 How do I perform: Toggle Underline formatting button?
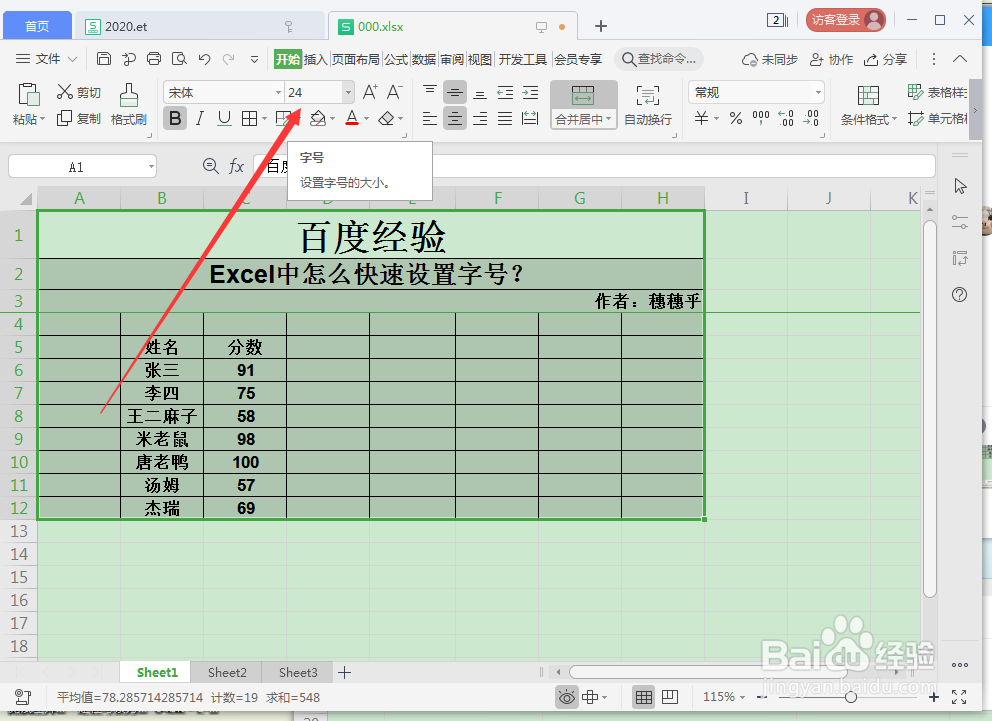[x=224, y=118]
